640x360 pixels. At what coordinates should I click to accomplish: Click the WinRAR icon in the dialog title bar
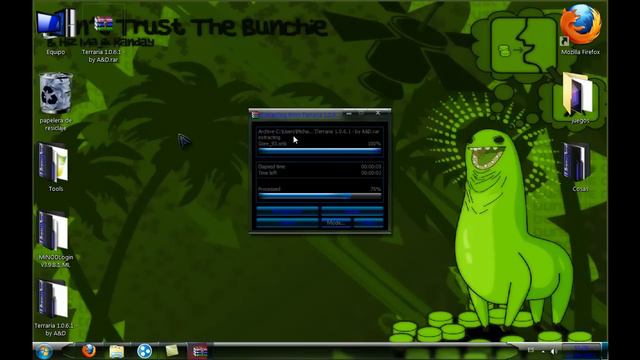[x=255, y=115]
